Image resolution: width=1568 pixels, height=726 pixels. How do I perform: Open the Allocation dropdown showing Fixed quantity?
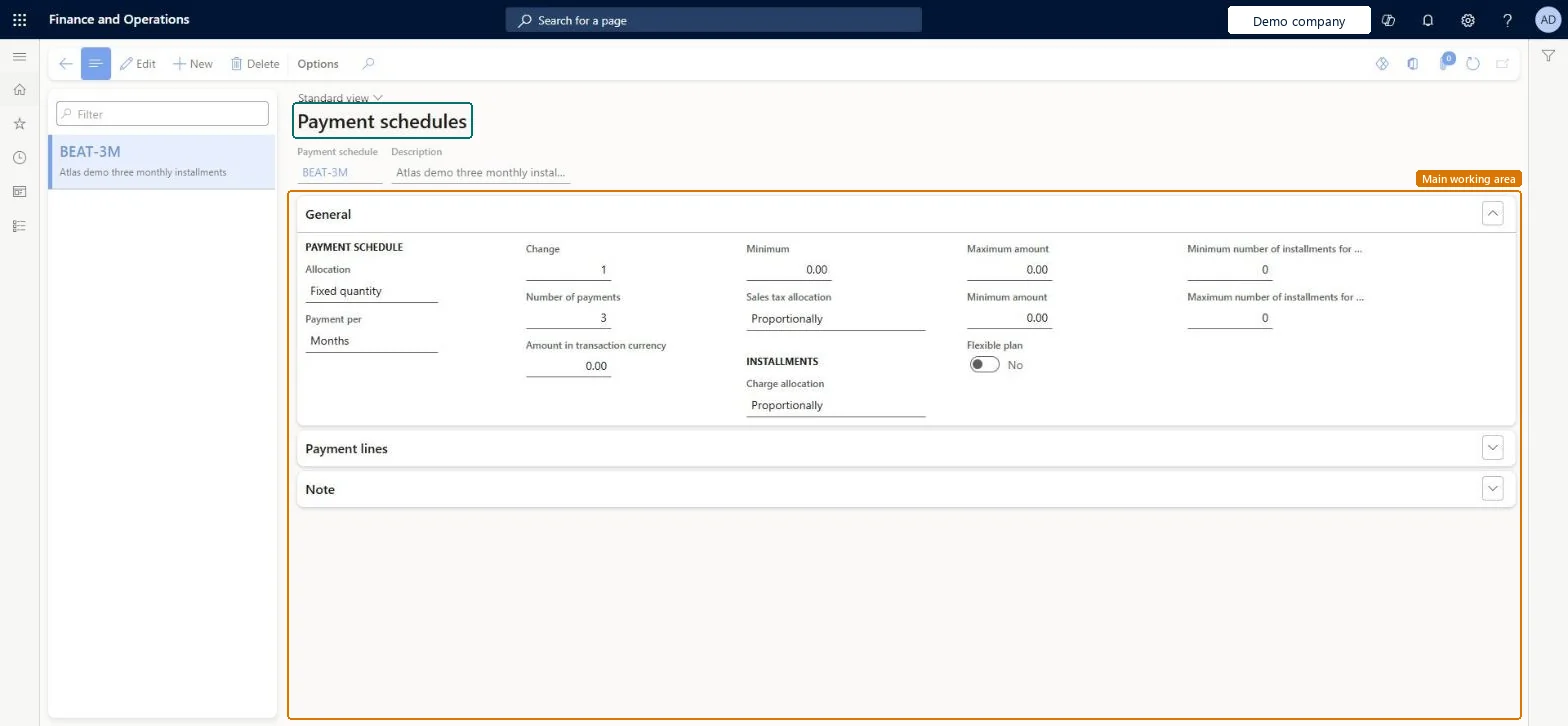pos(371,291)
